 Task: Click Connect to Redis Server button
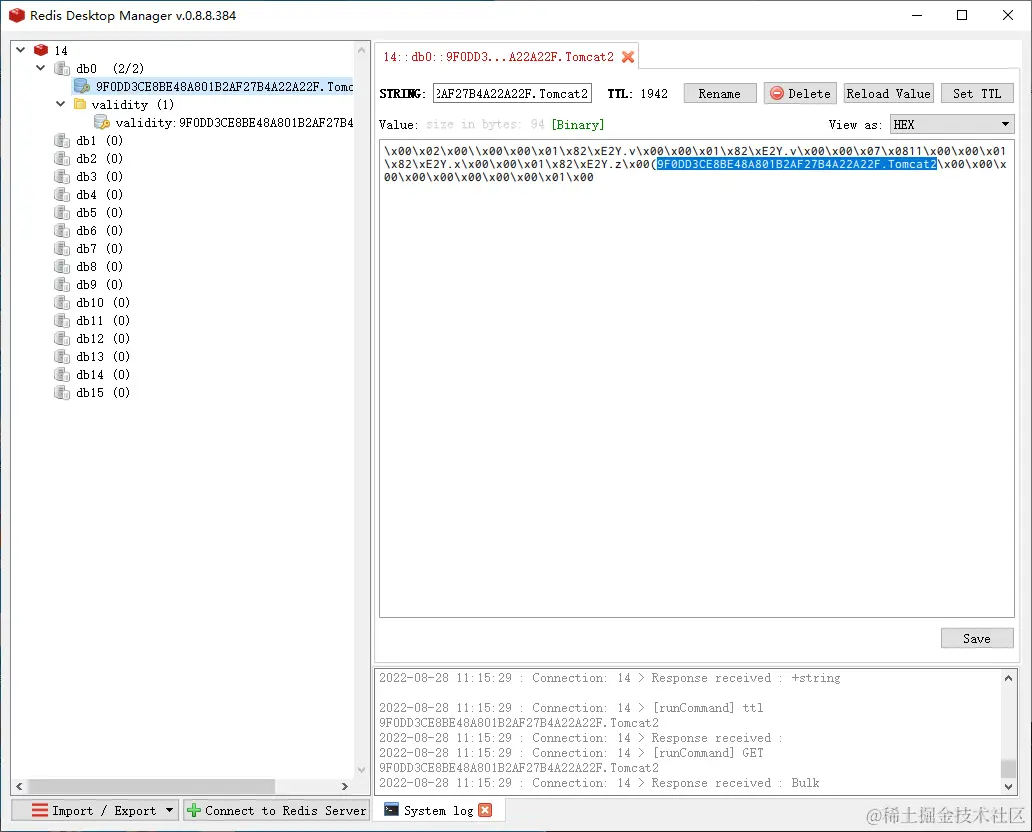point(276,810)
